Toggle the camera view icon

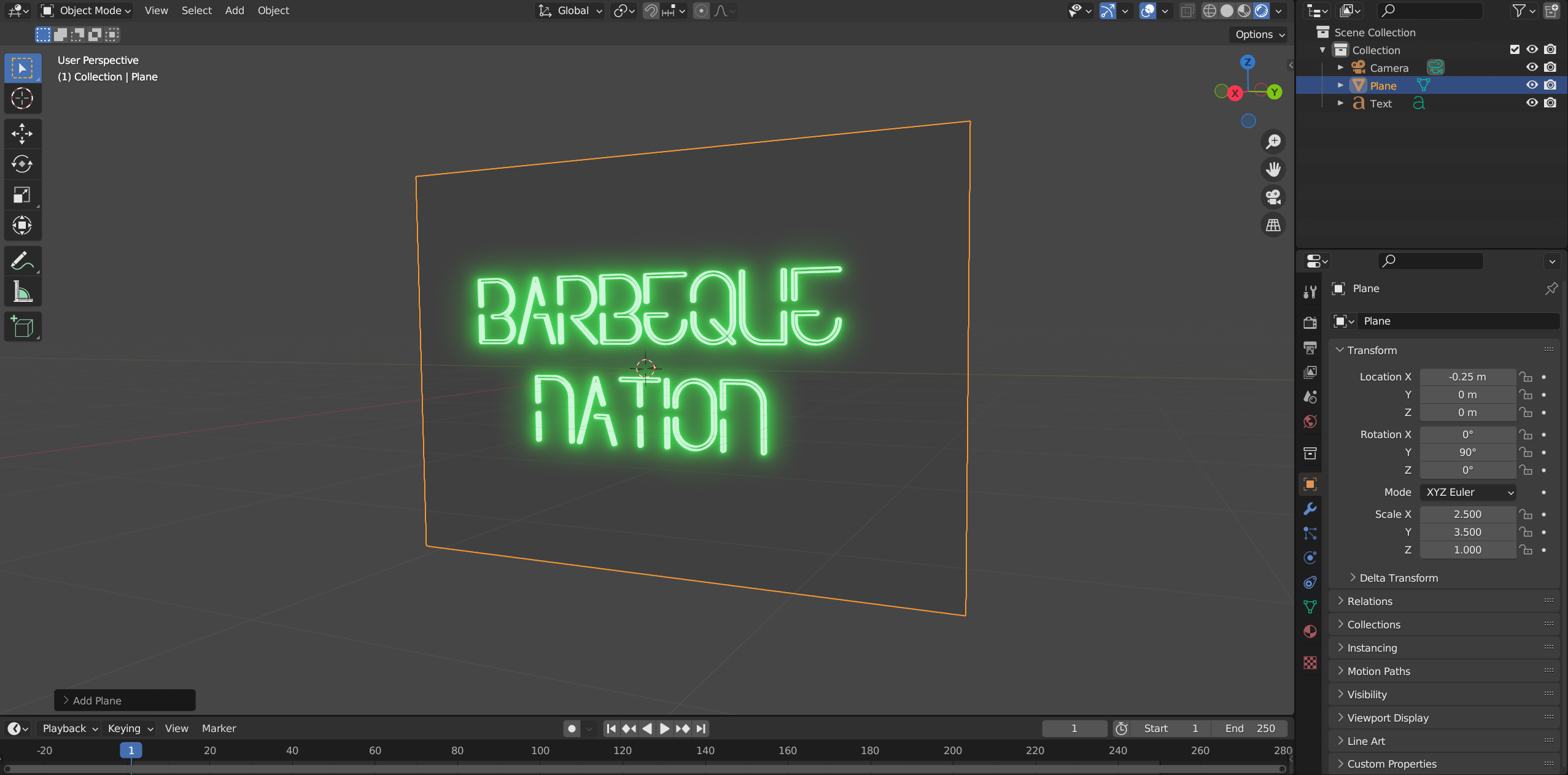[1273, 197]
